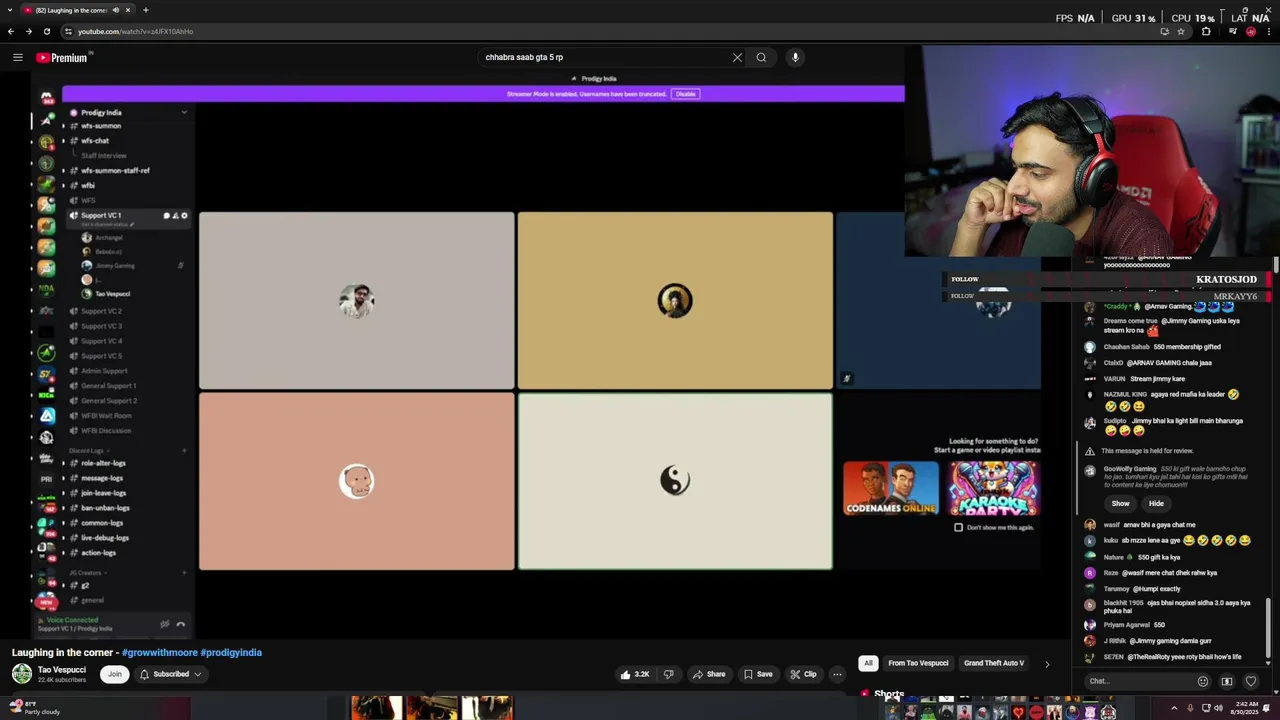
Task: Go back with browser back arrow
Action: click(11, 31)
